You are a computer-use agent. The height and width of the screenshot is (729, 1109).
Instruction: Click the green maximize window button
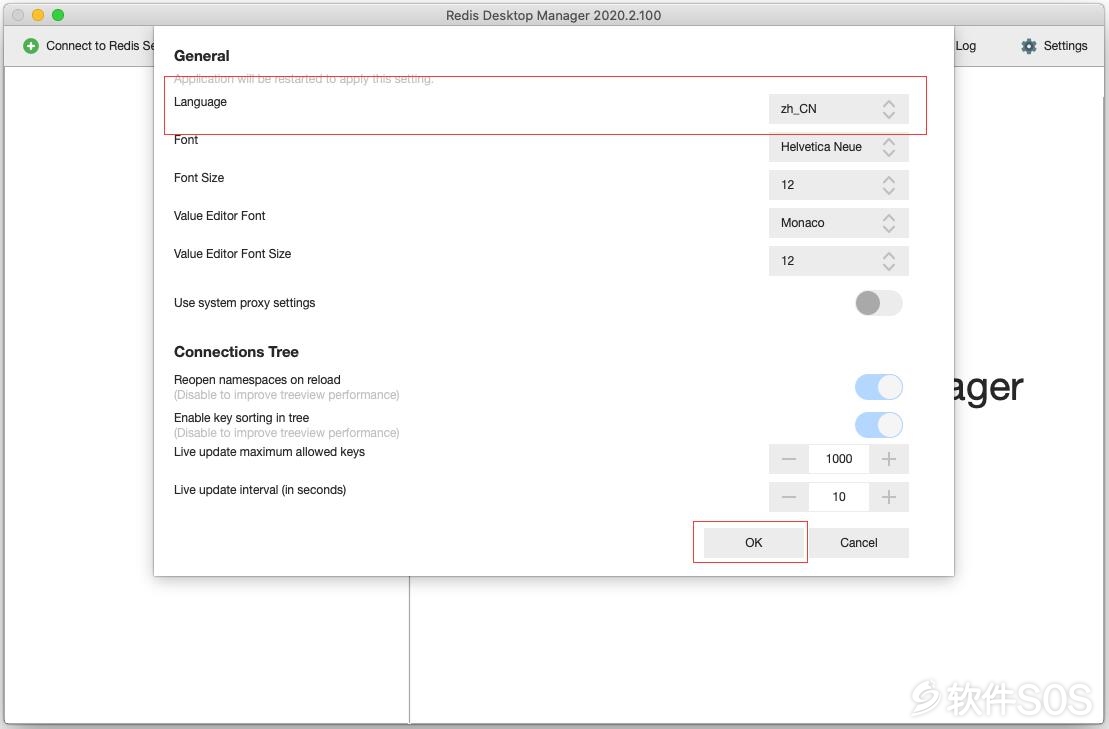(58, 15)
